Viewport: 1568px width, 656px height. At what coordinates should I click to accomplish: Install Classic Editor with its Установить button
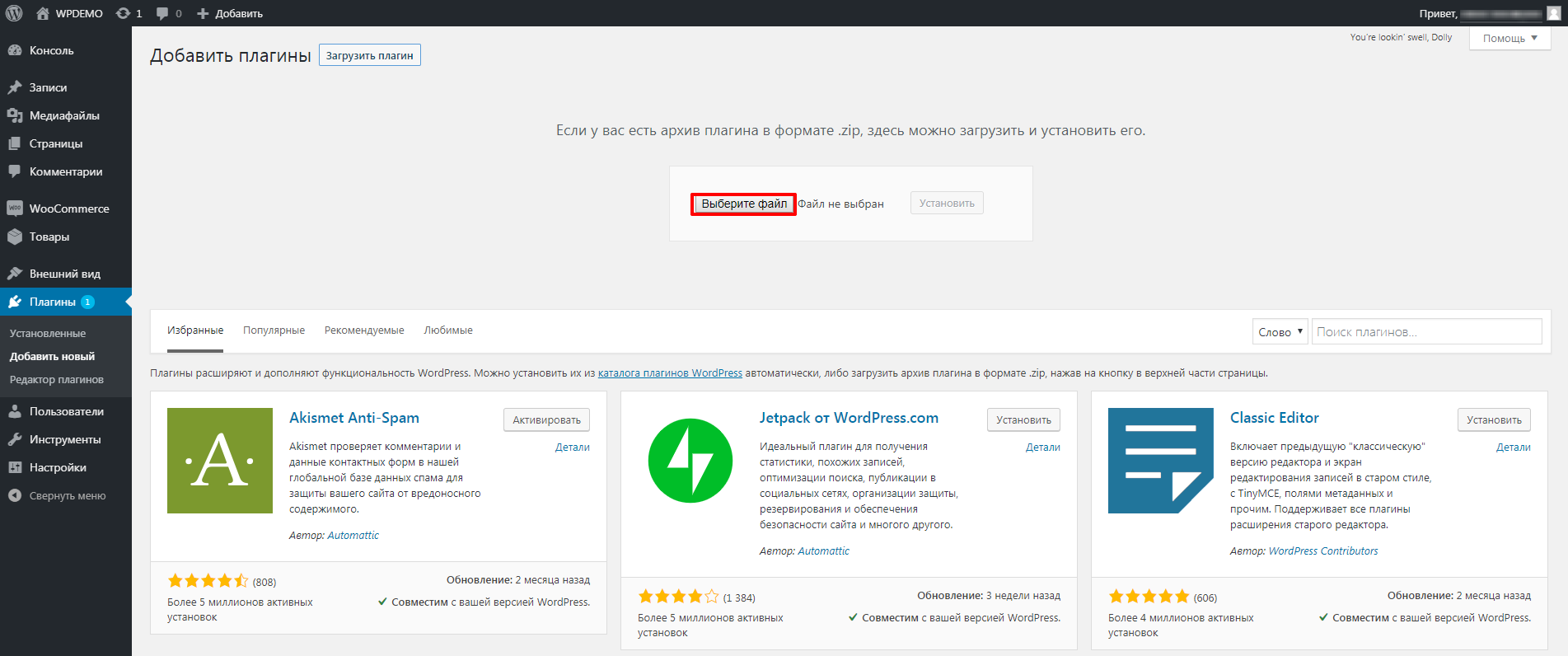[x=1494, y=419]
